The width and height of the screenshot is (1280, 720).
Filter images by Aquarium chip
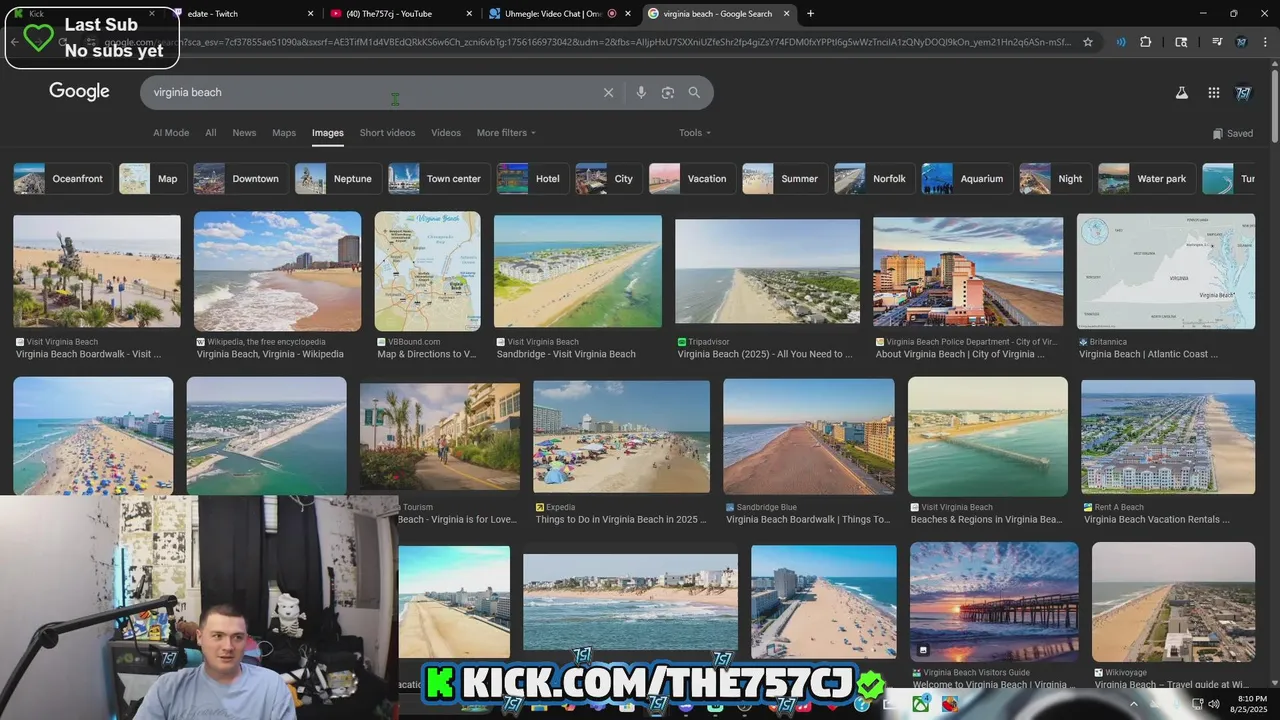[x=966, y=179]
